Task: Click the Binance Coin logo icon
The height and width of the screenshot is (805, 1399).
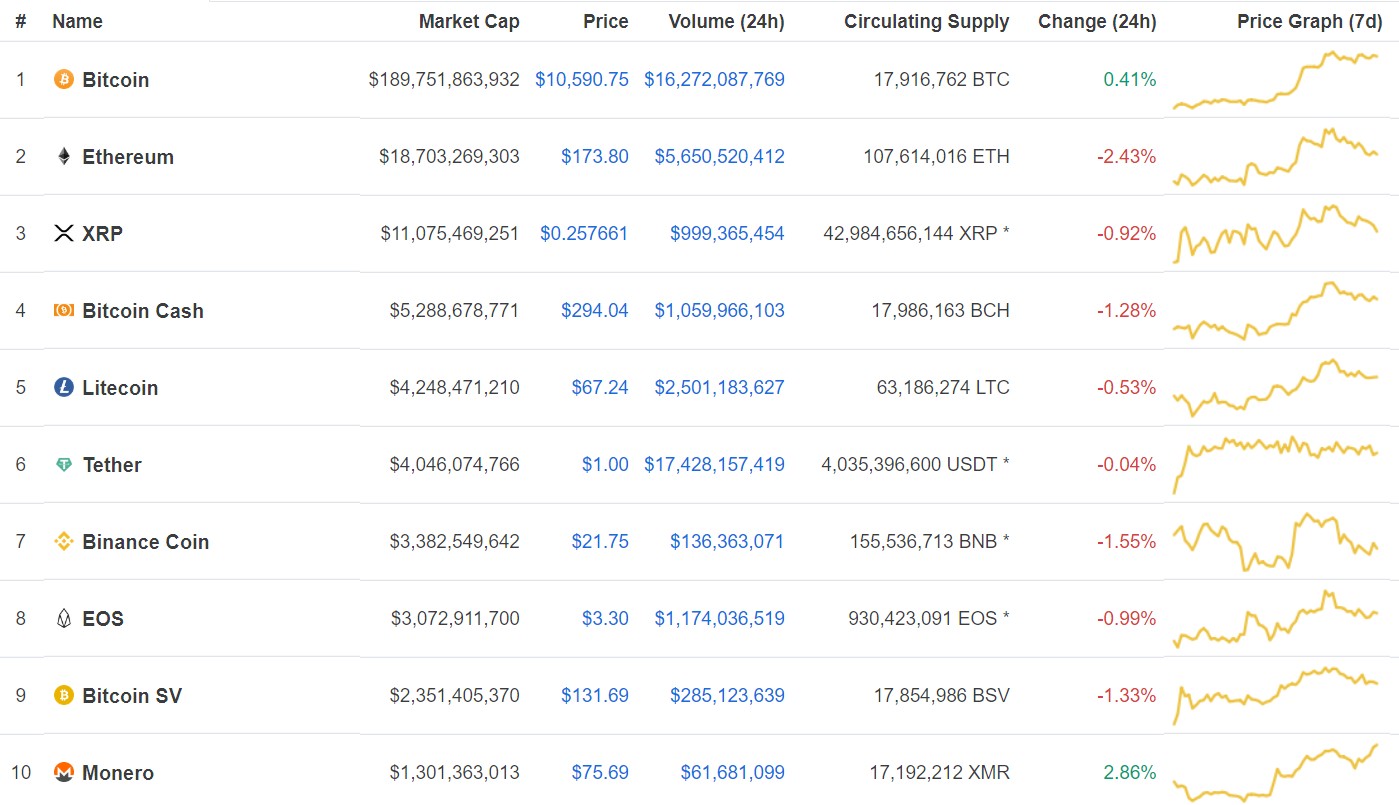Action: (x=64, y=541)
